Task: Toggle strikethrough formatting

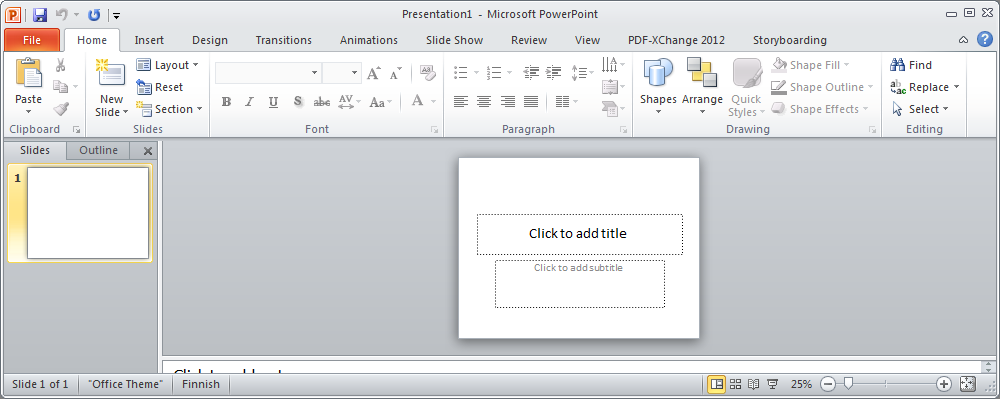Action: point(322,101)
